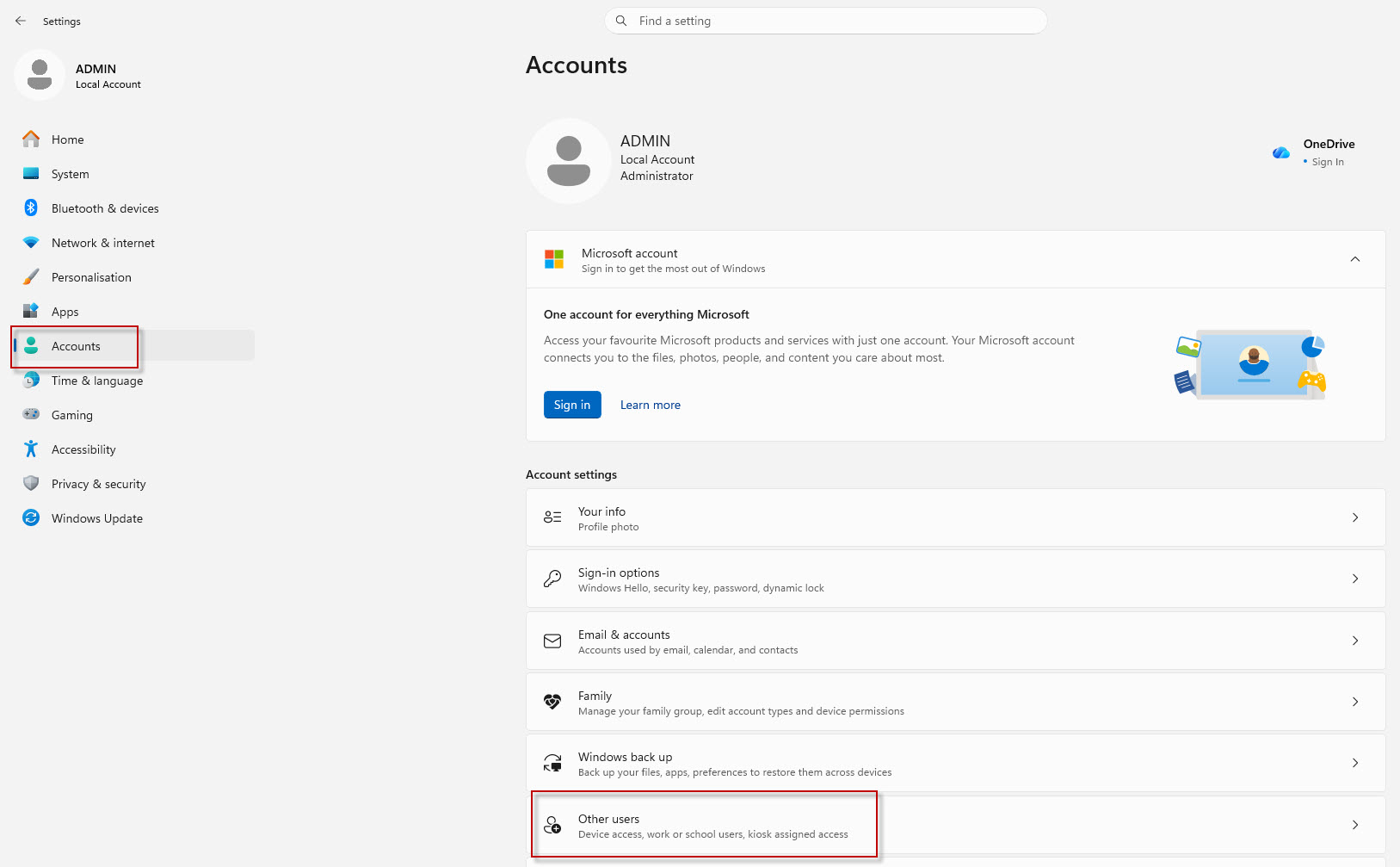
Task: Click the ADMIN Local Account sidebar name
Action: (108, 76)
